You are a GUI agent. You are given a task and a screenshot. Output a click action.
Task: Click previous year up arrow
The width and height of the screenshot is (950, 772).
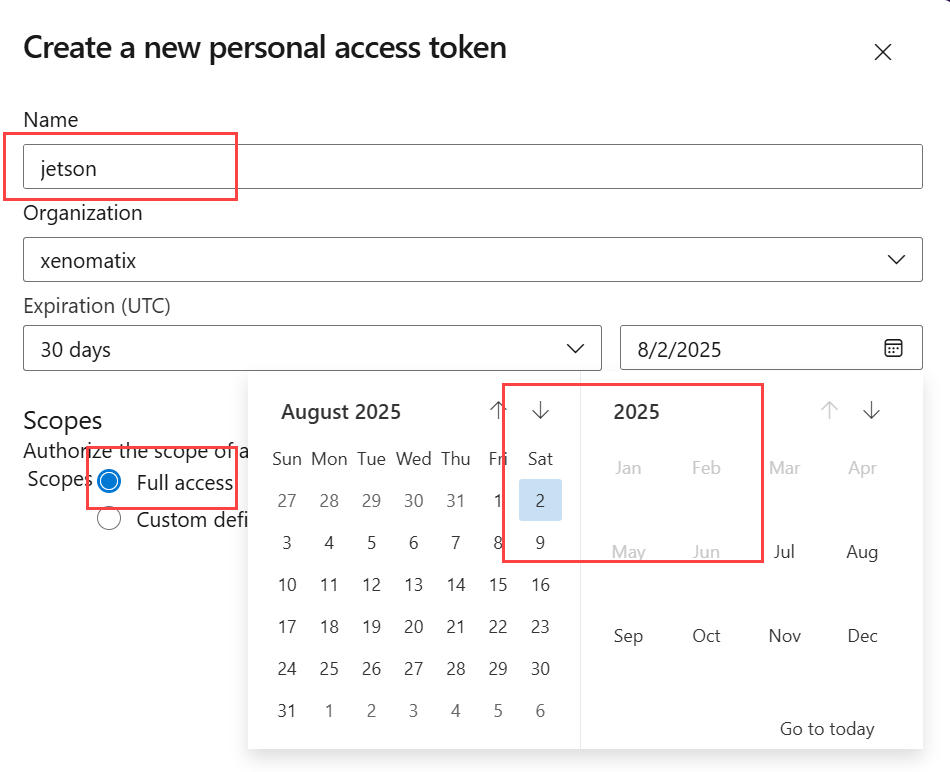(829, 410)
